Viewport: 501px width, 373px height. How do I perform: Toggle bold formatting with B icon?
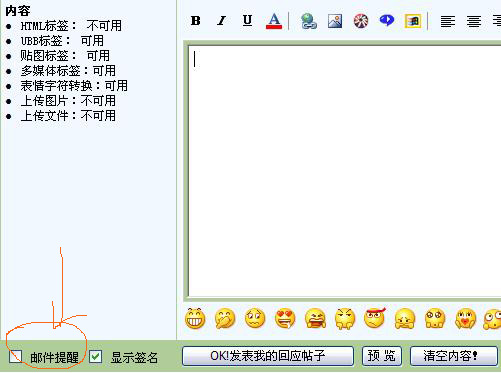click(196, 21)
